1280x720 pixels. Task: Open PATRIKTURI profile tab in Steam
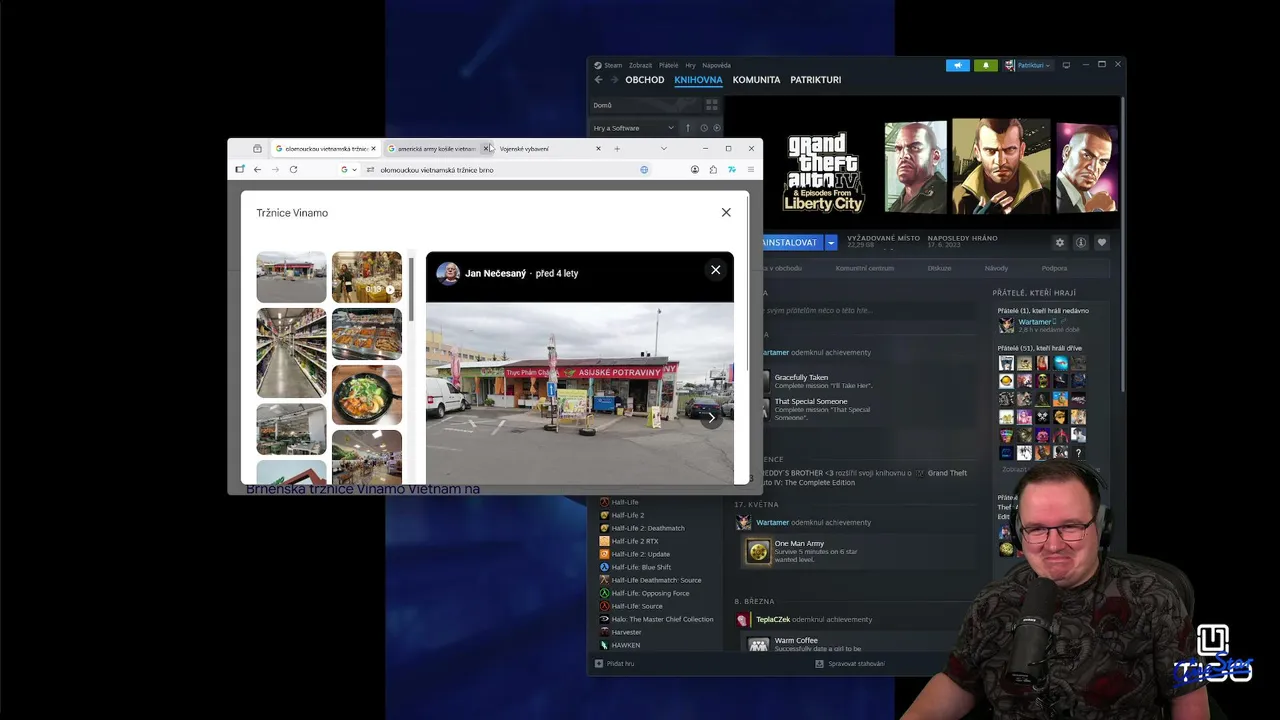816,80
